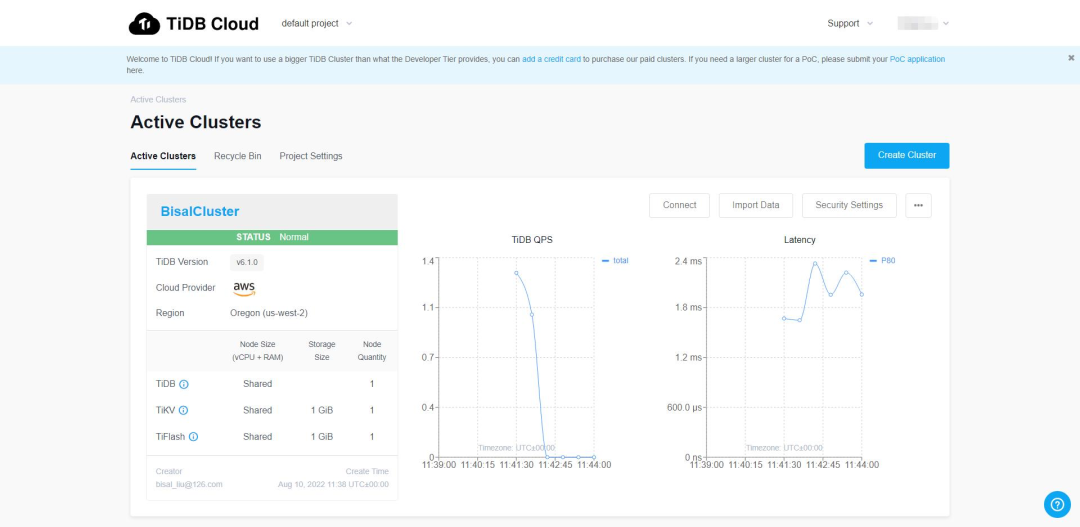Click the Connect button
Viewport: 1080px width, 527px height.
[679, 205]
